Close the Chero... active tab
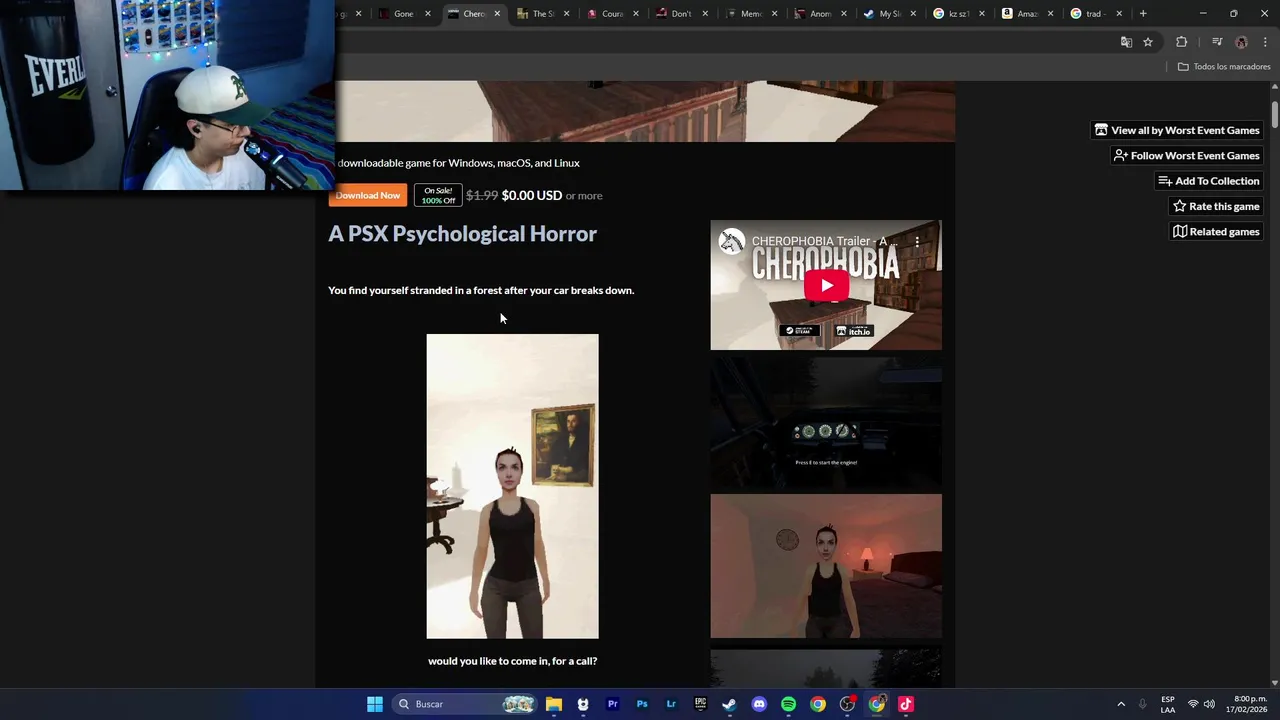Viewport: 1280px width, 720px height. point(497,14)
